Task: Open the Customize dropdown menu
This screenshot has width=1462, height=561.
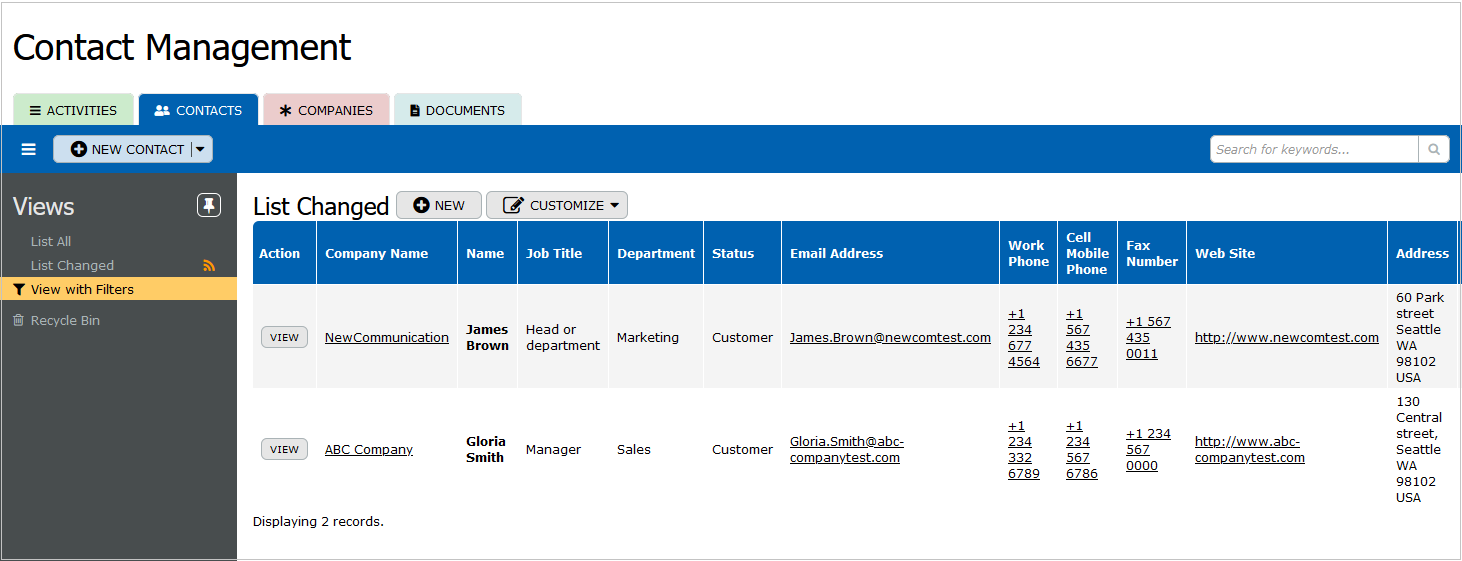Action: [557, 205]
